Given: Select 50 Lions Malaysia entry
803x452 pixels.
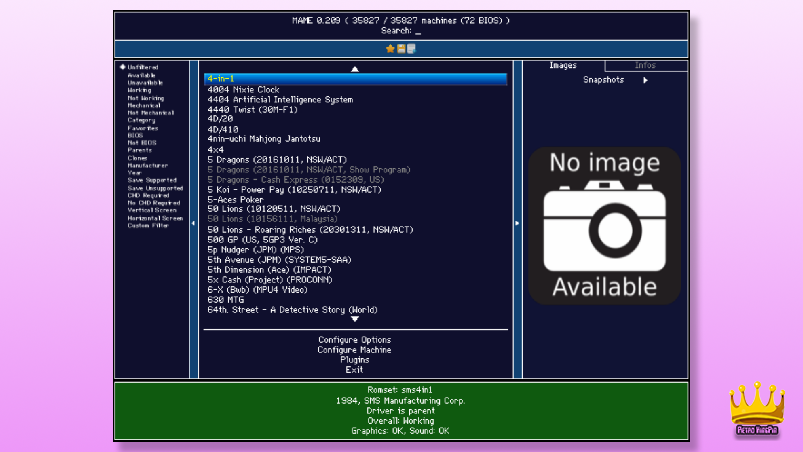Looking at the screenshot, I should pos(272,219).
